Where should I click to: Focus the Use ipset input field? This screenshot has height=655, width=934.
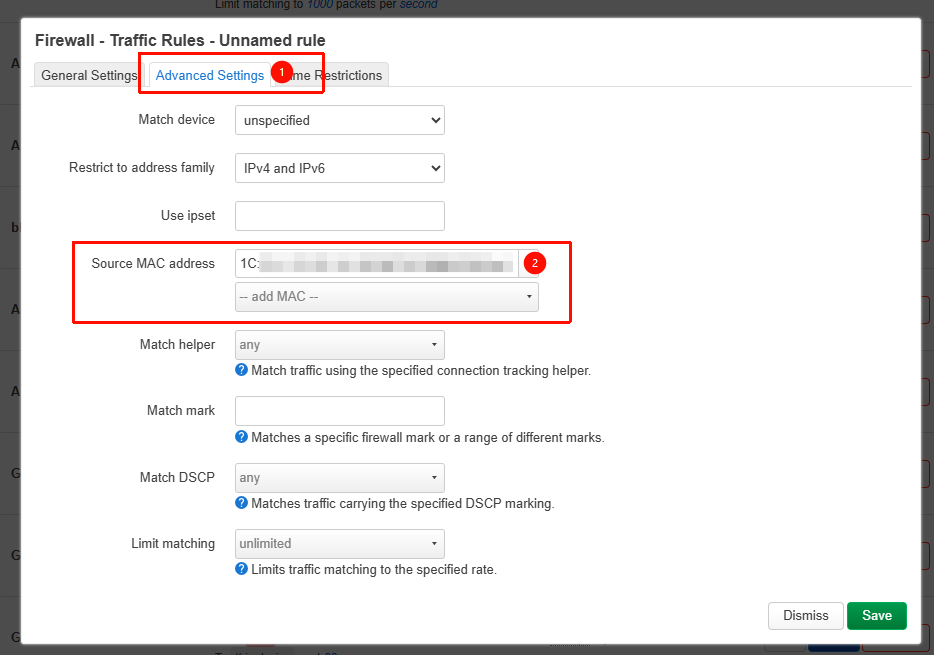(x=339, y=215)
